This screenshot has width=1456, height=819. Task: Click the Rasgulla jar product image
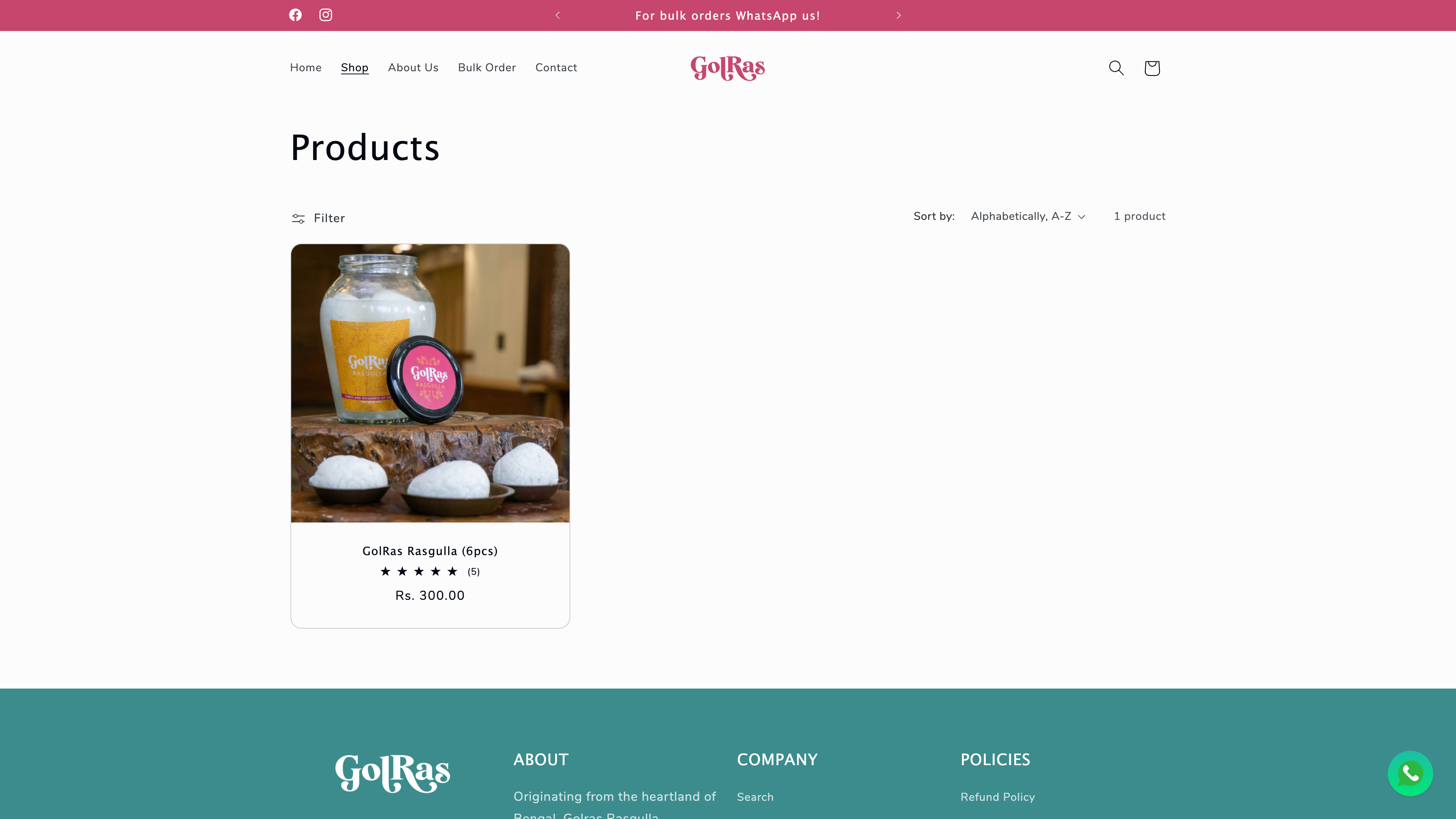click(x=430, y=383)
